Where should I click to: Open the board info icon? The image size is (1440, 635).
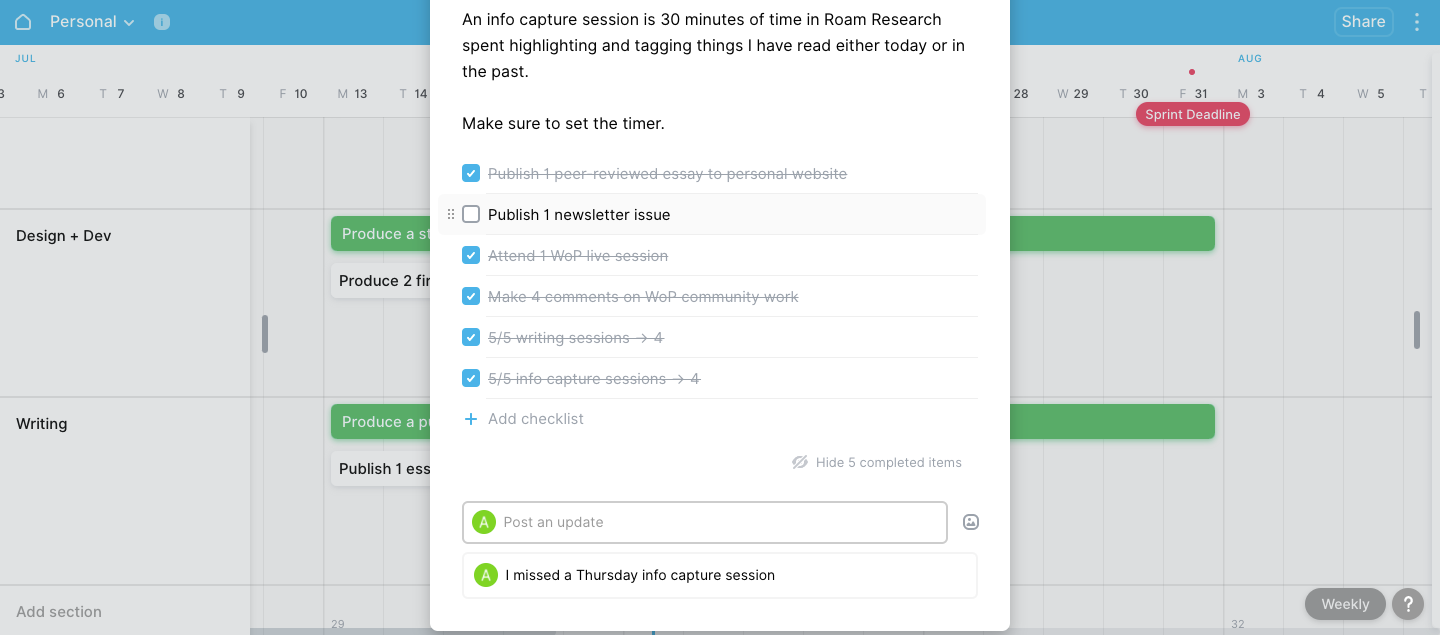pyautogui.click(x=162, y=22)
